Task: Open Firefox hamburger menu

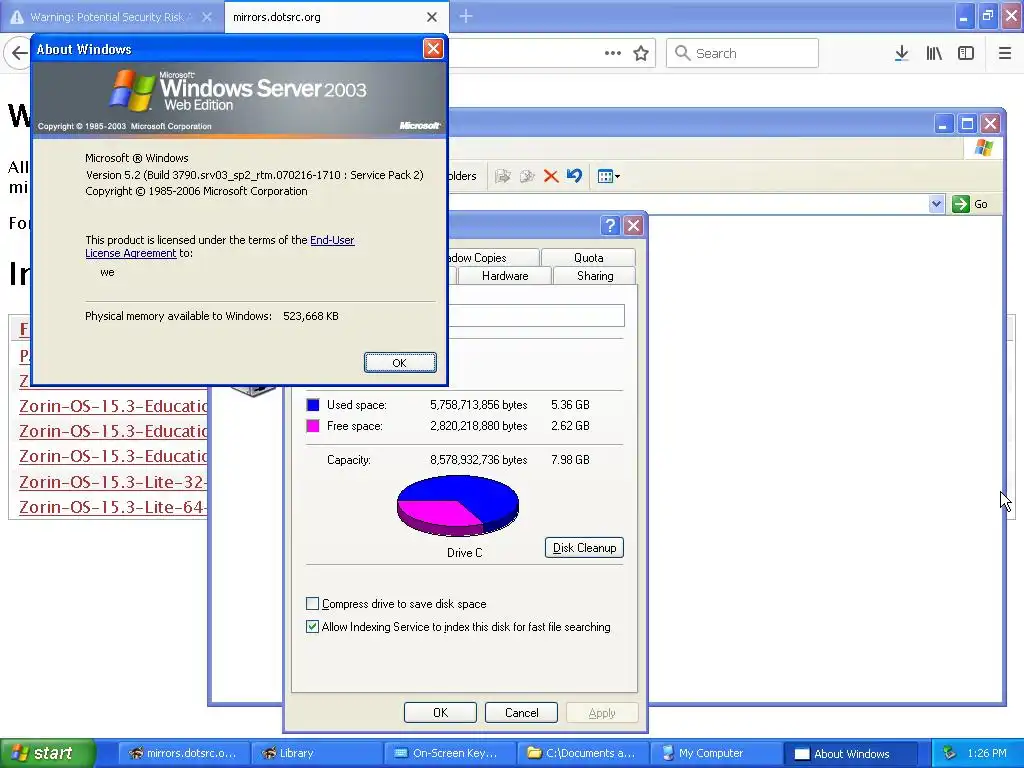Action: [x=1005, y=53]
